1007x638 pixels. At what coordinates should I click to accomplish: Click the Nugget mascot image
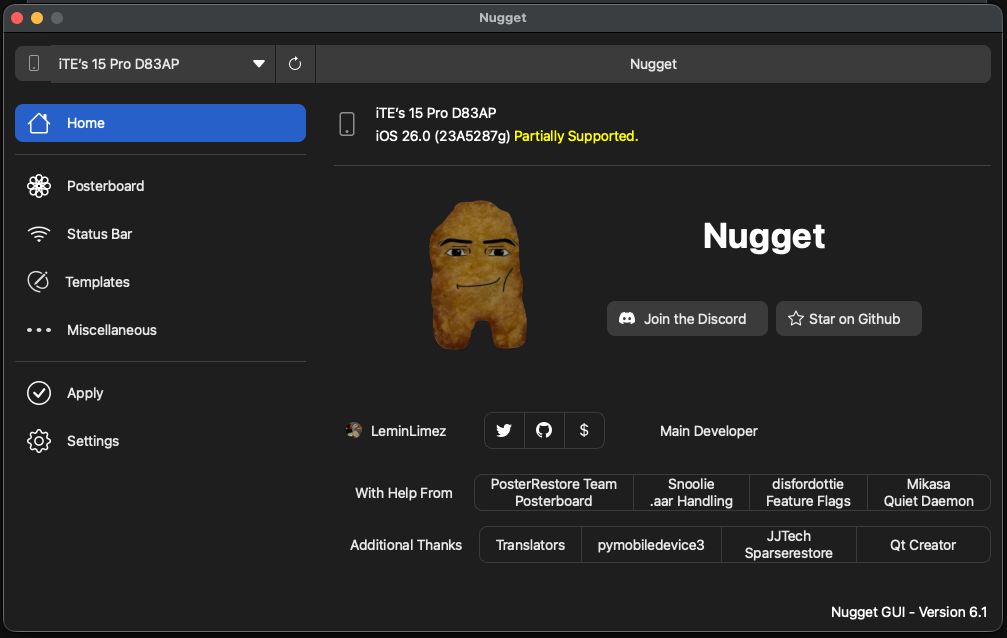coord(477,274)
